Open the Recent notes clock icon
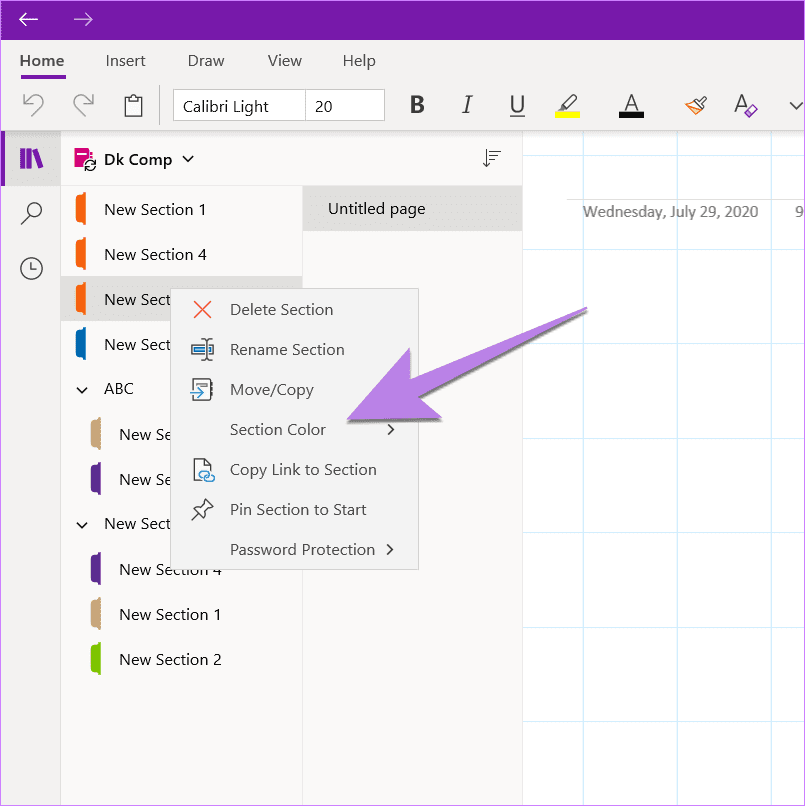 tap(31, 268)
